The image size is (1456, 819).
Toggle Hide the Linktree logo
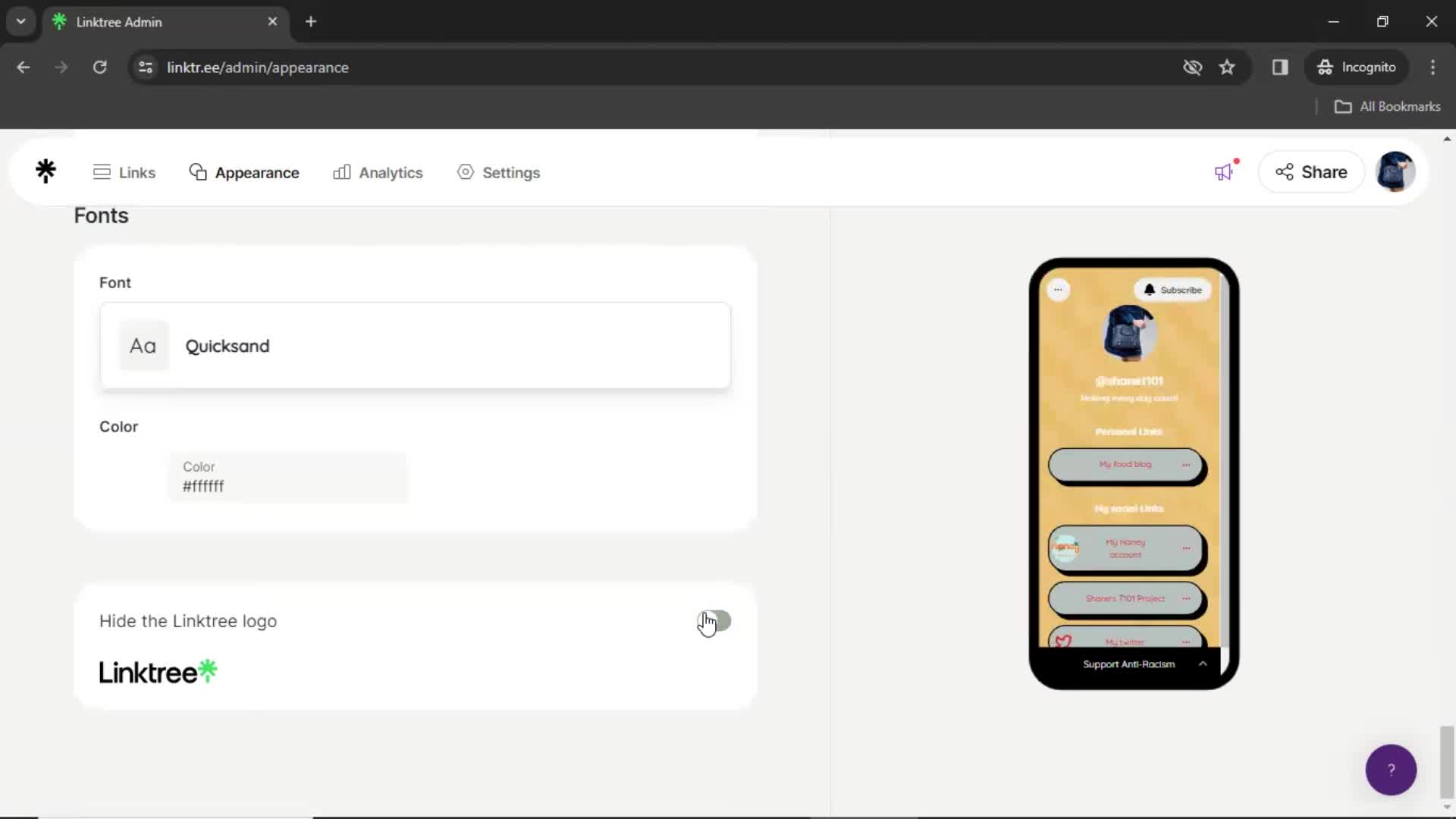(715, 620)
